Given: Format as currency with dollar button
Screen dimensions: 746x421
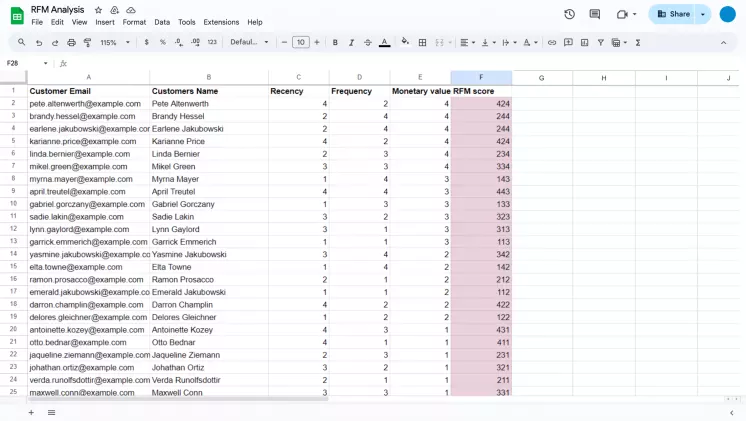Looking at the screenshot, I should point(147,43).
